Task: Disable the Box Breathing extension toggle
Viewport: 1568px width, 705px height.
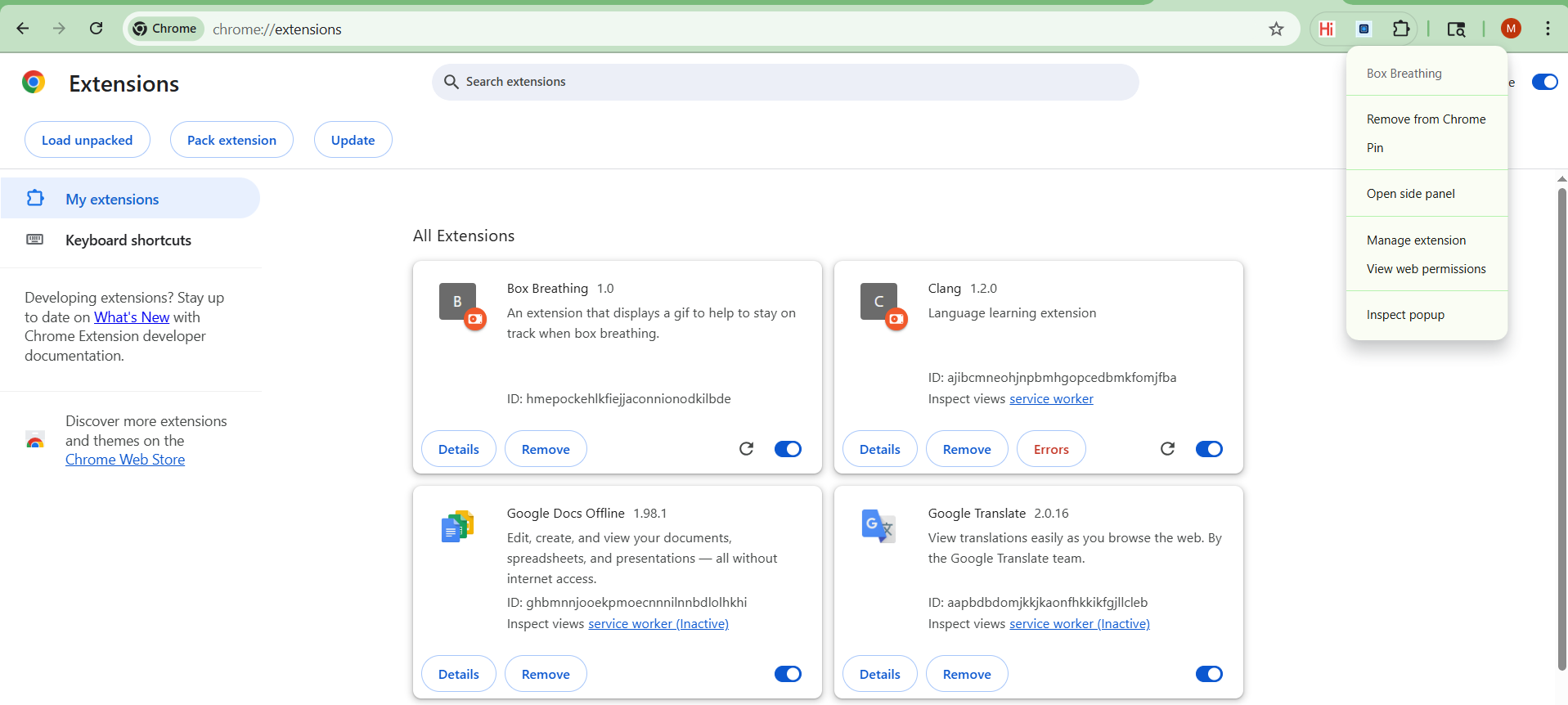Action: pyautogui.click(x=788, y=449)
